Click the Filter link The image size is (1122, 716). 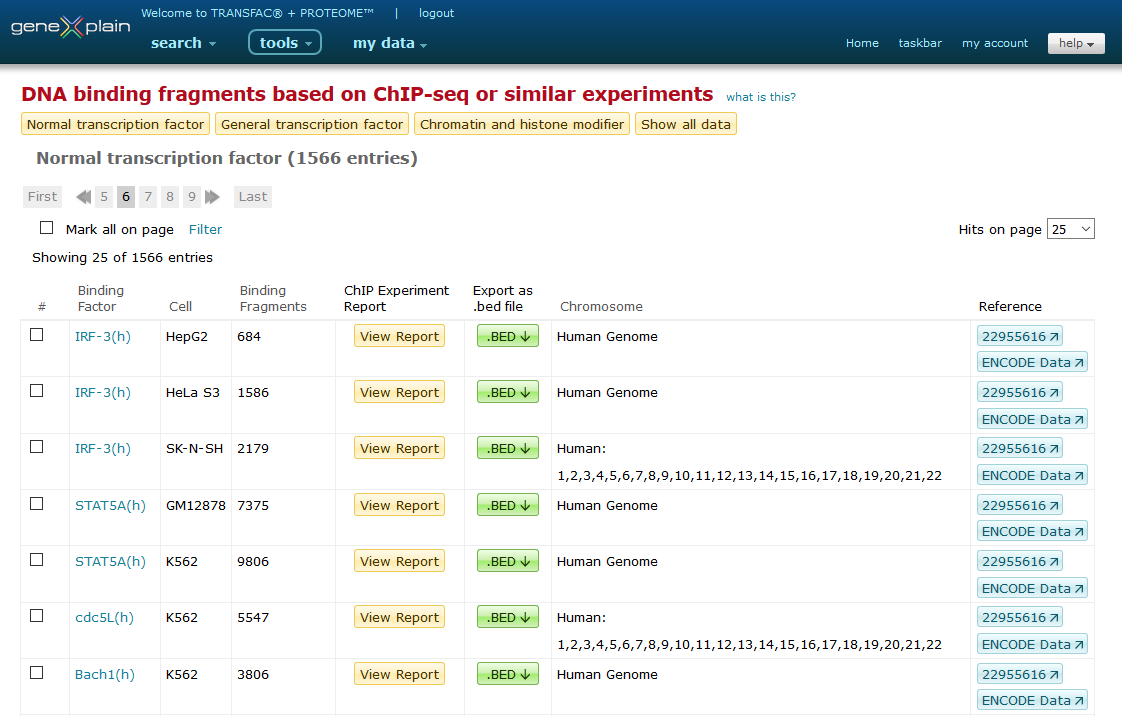tap(205, 229)
